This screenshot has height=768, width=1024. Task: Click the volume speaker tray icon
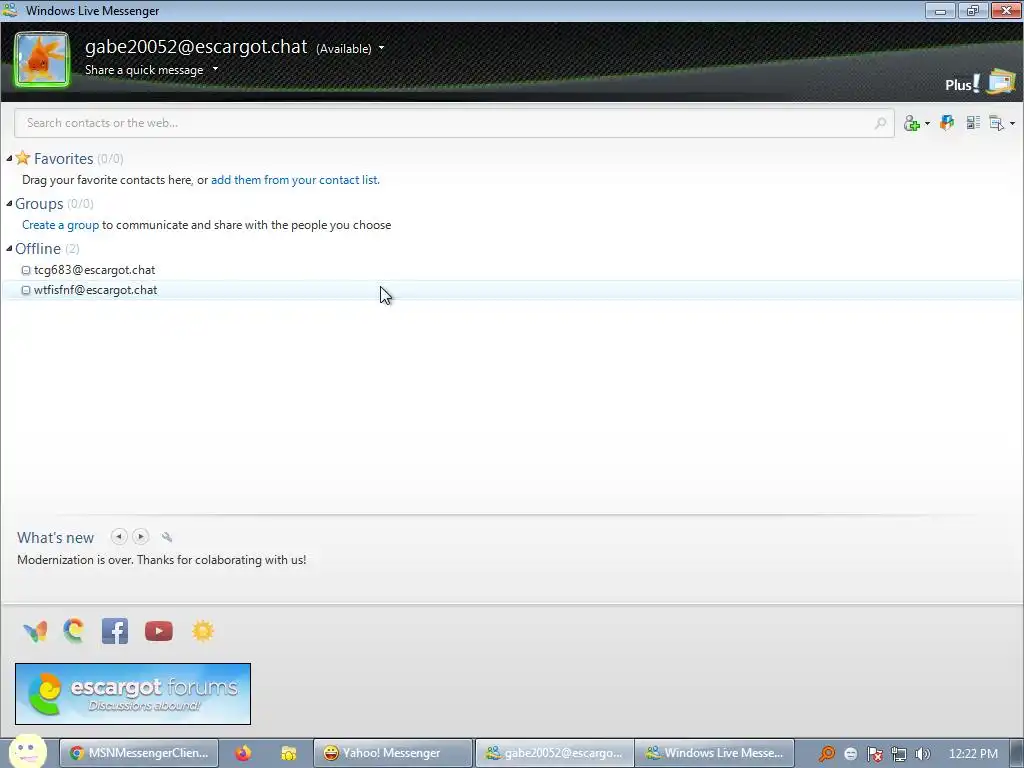click(x=922, y=754)
